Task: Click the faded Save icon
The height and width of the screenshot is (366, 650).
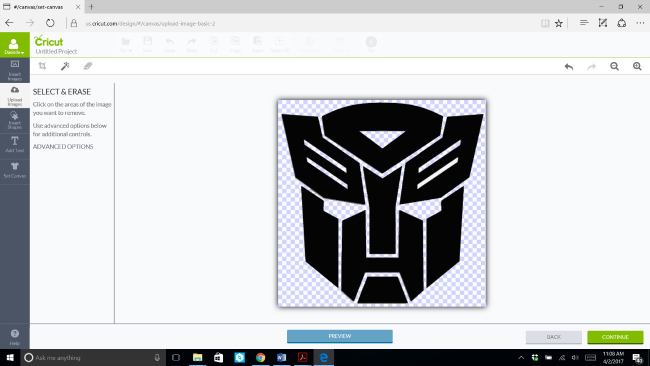Action: tap(148, 45)
